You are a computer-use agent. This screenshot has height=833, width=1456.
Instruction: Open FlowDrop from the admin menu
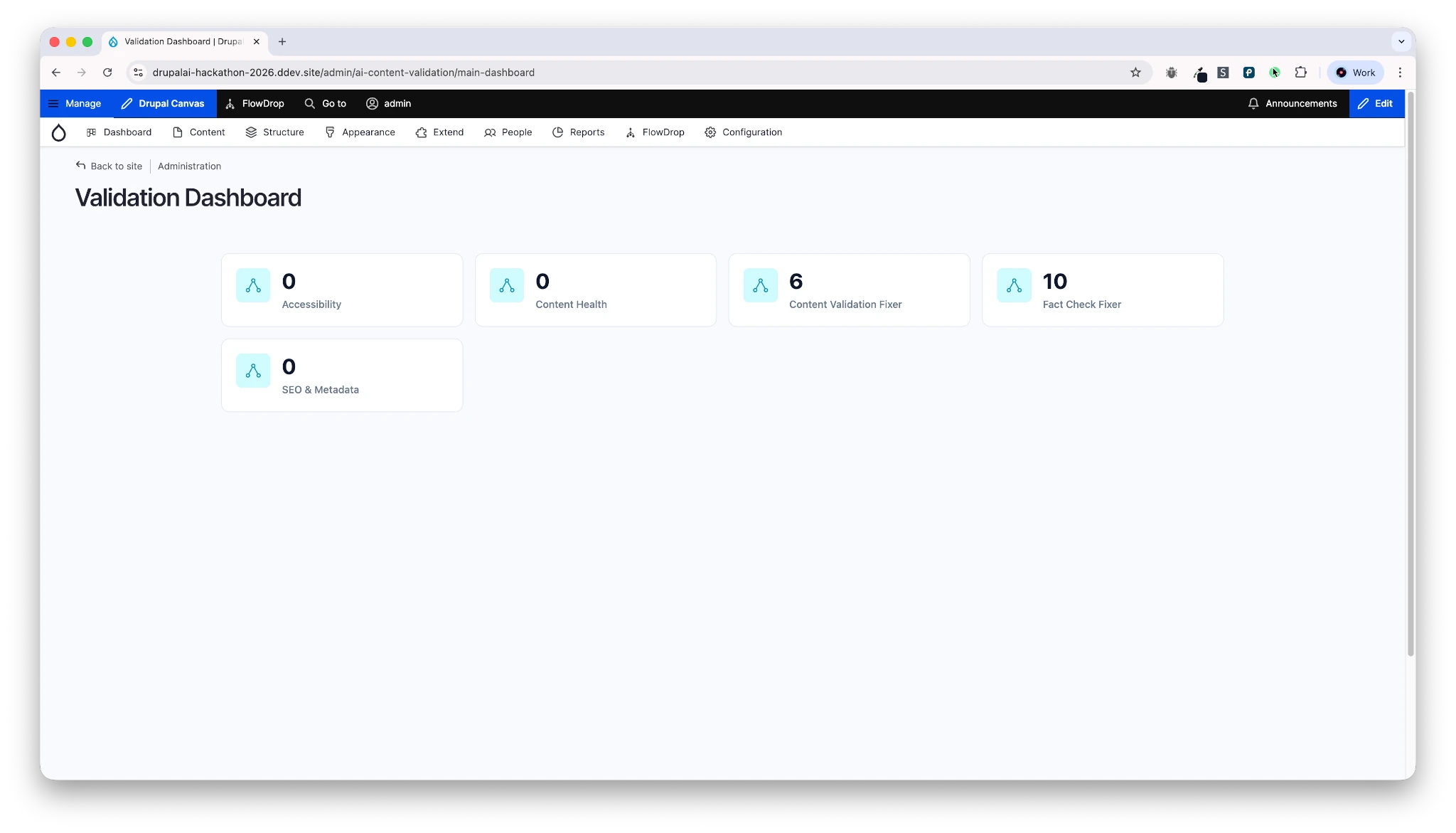click(655, 132)
